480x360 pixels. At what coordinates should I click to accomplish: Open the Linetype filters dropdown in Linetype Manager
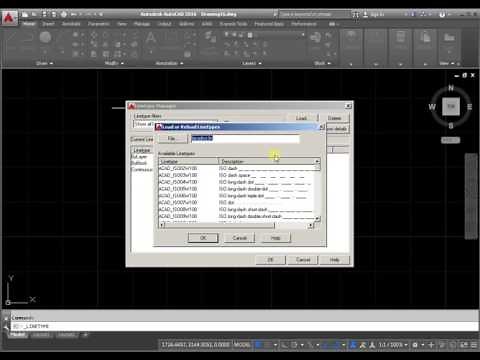[x=176, y=124]
